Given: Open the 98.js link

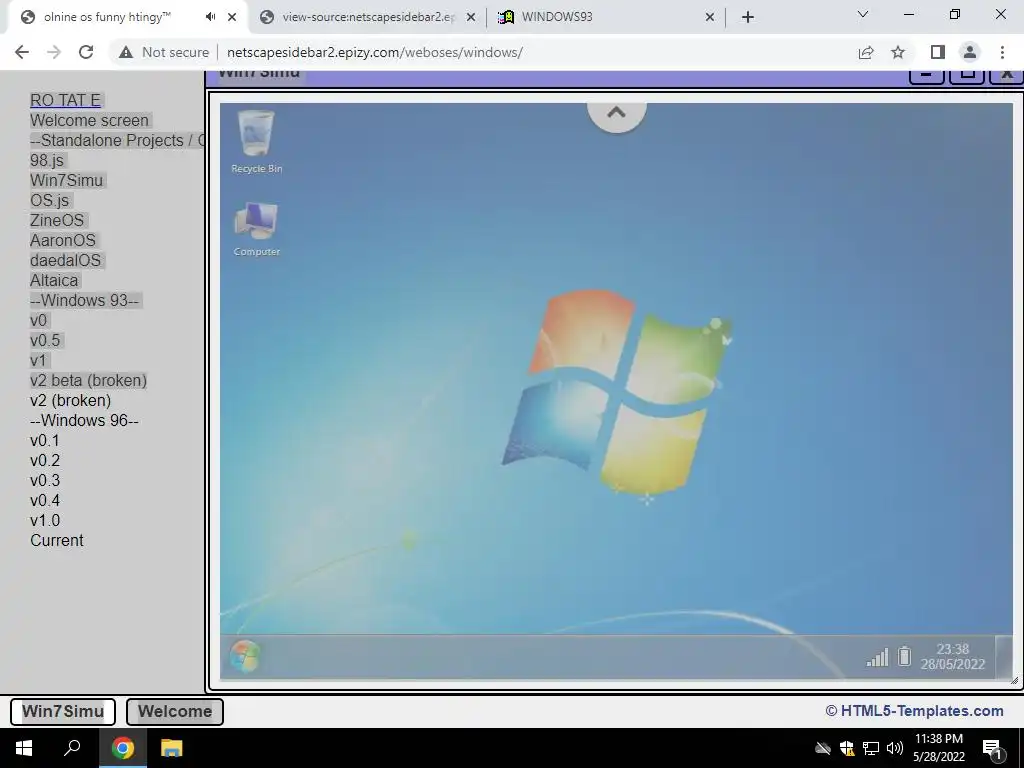Looking at the screenshot, I should 47,160.
